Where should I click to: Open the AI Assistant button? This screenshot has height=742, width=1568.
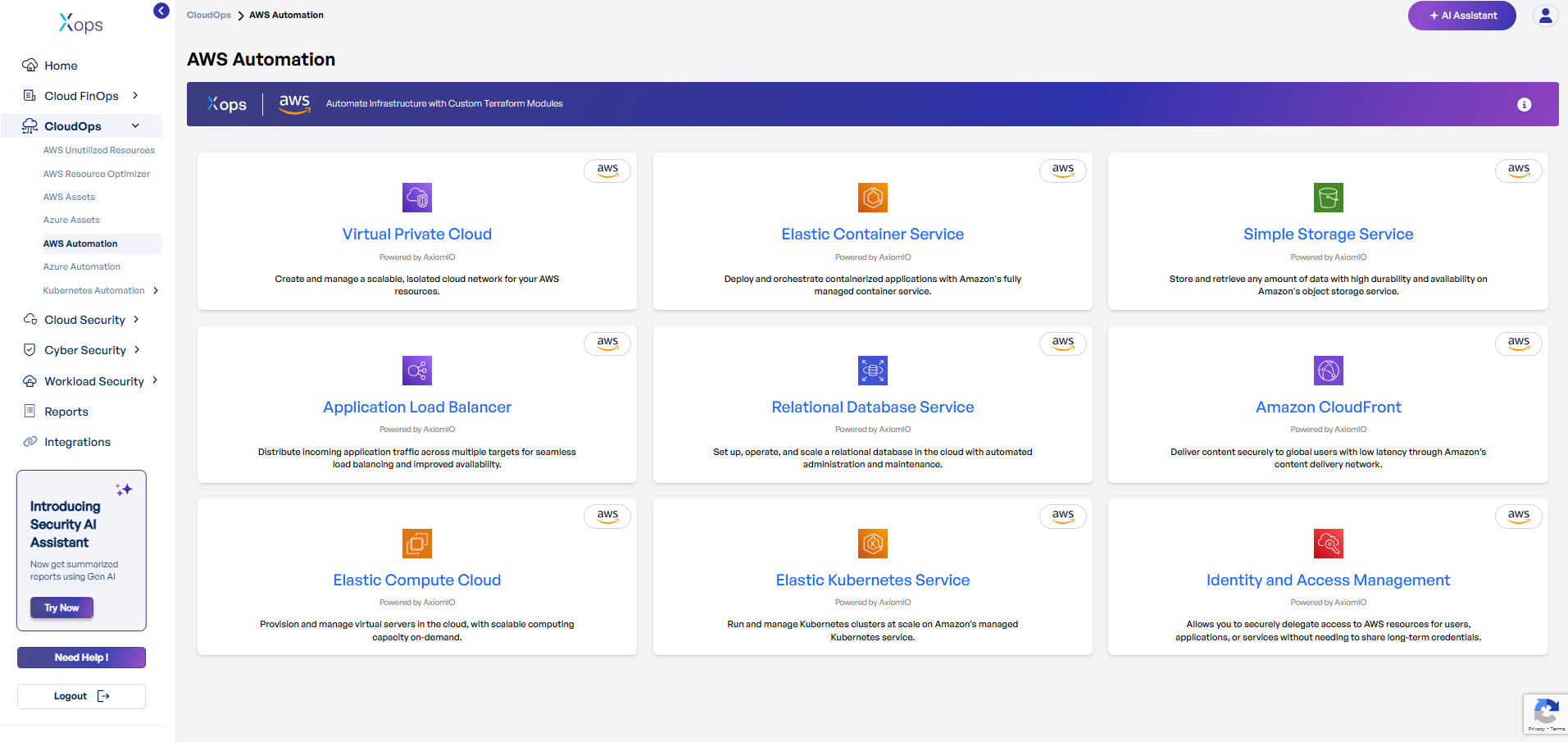[x=1461, y=16]
